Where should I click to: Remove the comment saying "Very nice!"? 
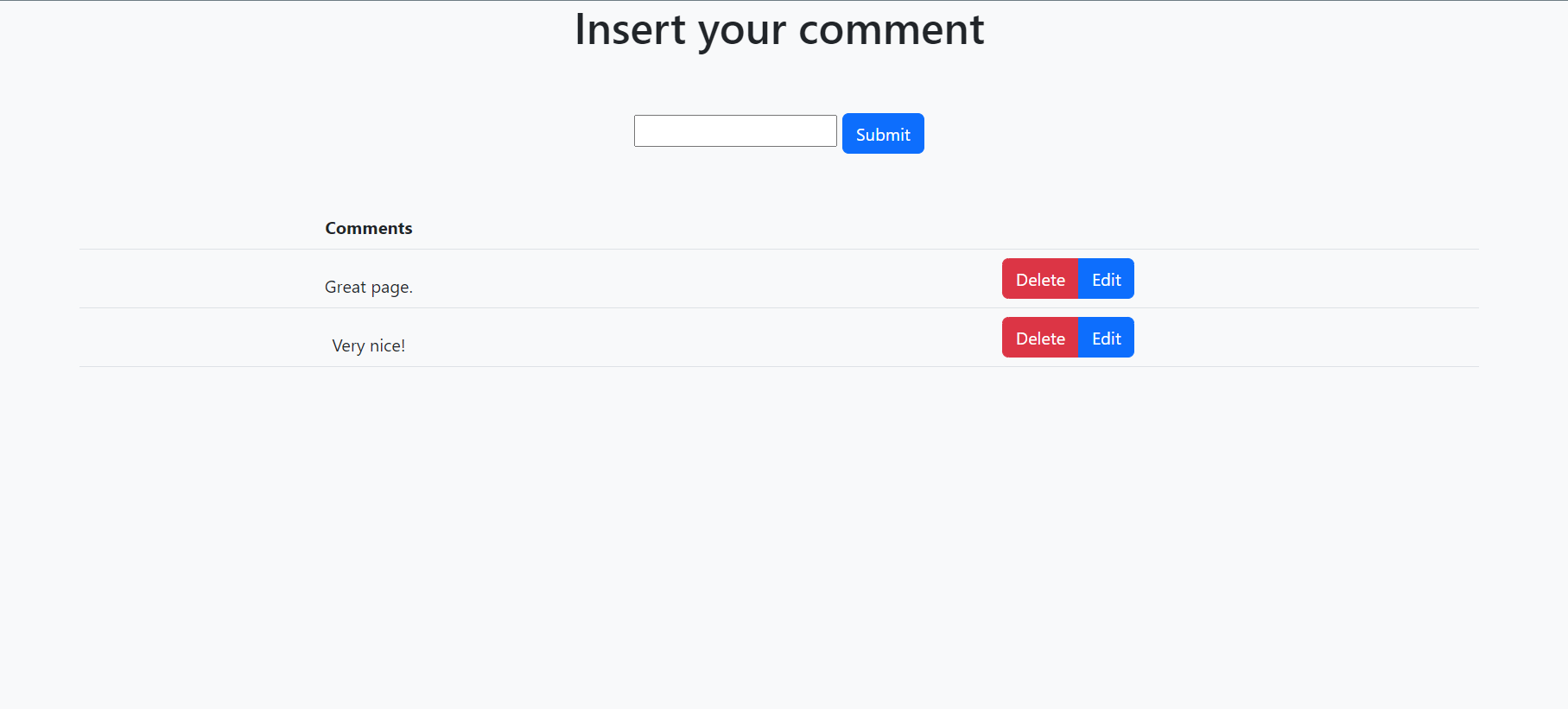pyautogui.click(x=1039, y=338)
